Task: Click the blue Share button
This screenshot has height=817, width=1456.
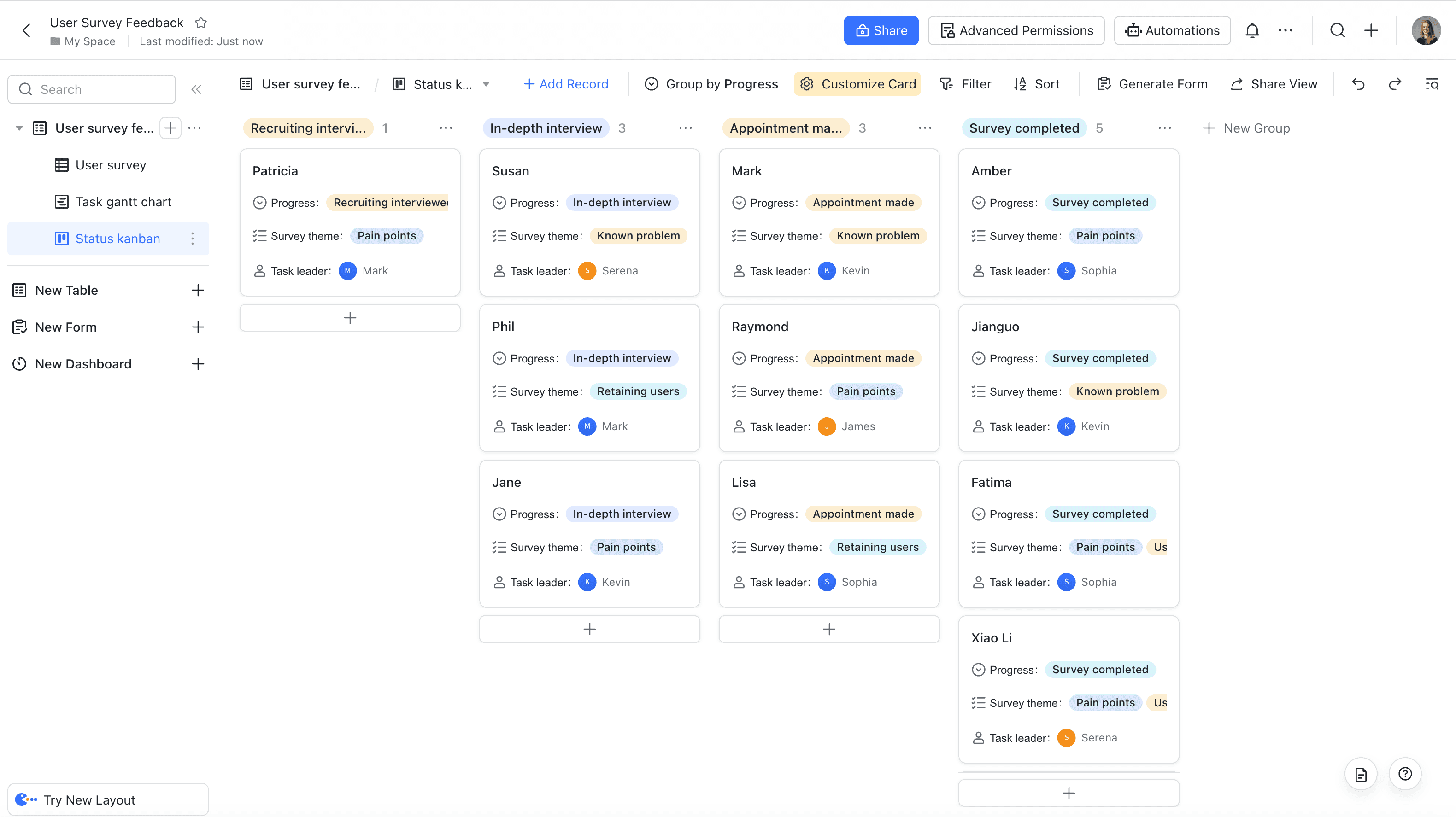Action: (881, 30)
